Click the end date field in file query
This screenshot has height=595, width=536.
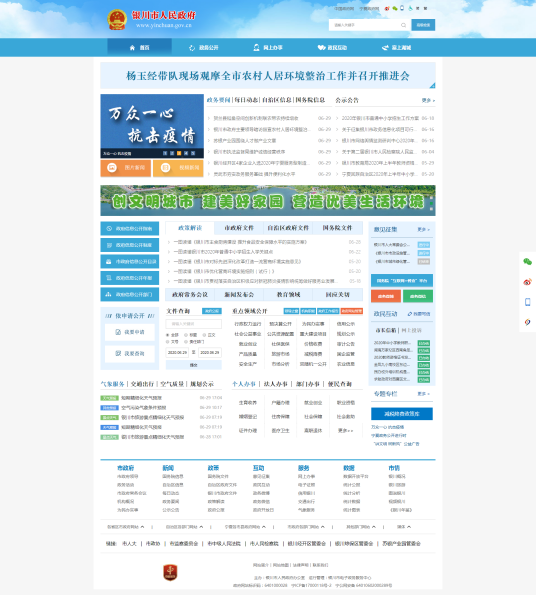point(210,353)
